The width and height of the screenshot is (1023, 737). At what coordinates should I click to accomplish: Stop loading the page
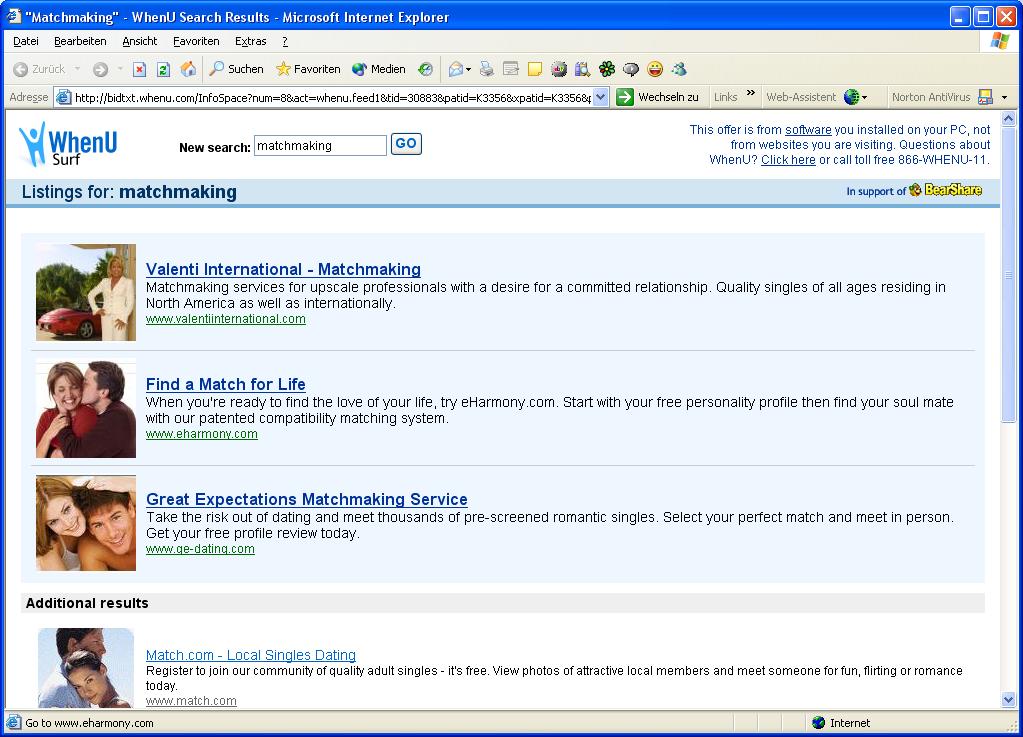(139, 69)
